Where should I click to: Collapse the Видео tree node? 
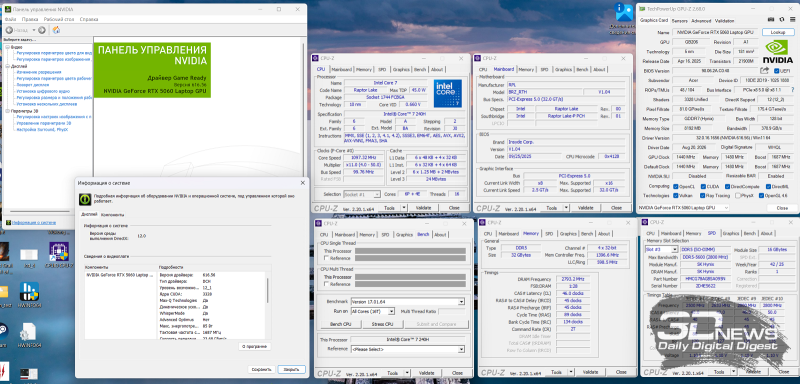(7, 46)
